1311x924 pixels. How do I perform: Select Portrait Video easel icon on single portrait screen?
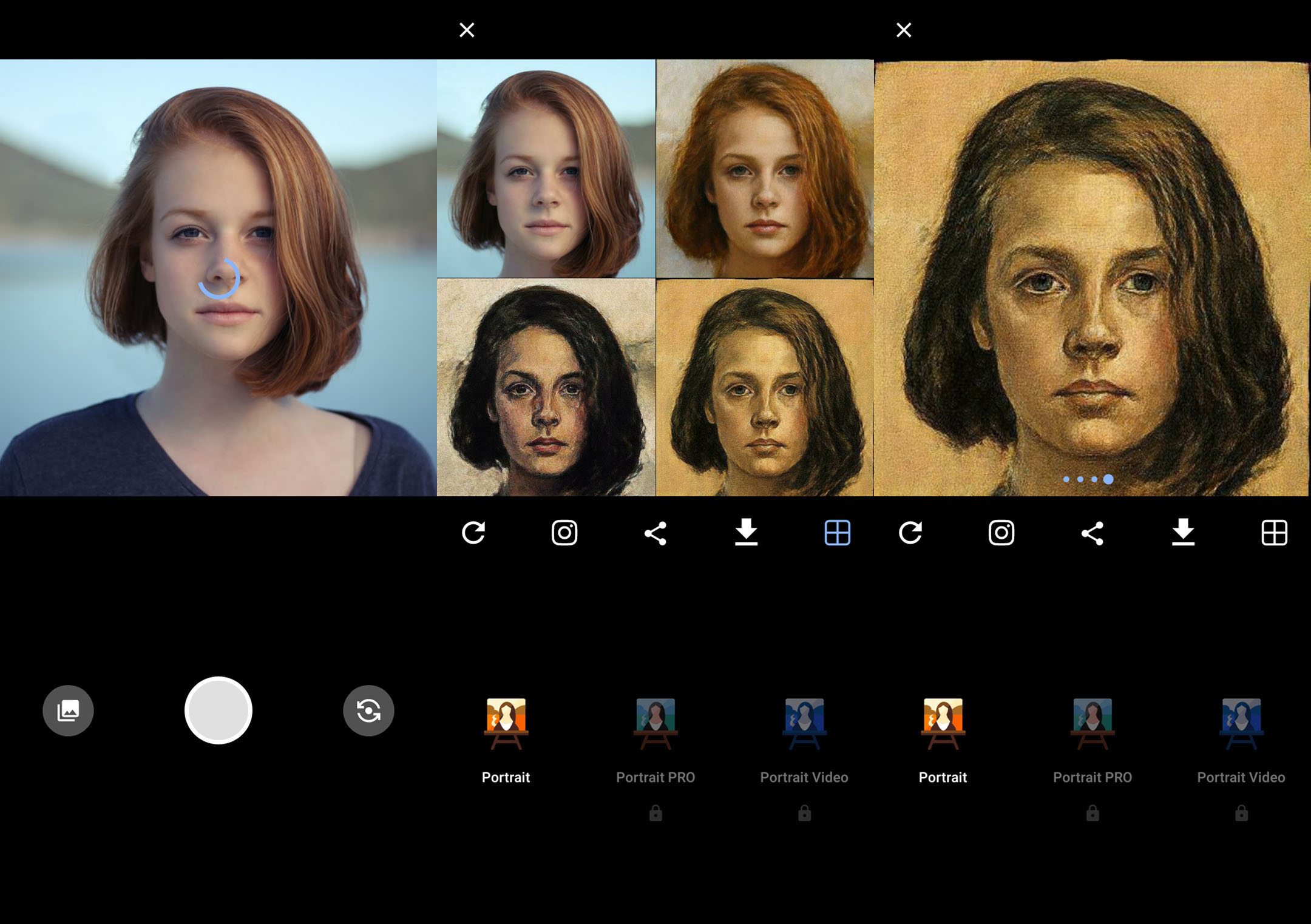tap(1242, 724)
